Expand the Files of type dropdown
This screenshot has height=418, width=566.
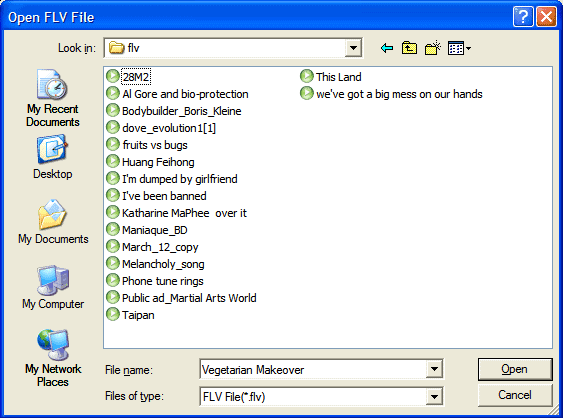pos(434,397)
